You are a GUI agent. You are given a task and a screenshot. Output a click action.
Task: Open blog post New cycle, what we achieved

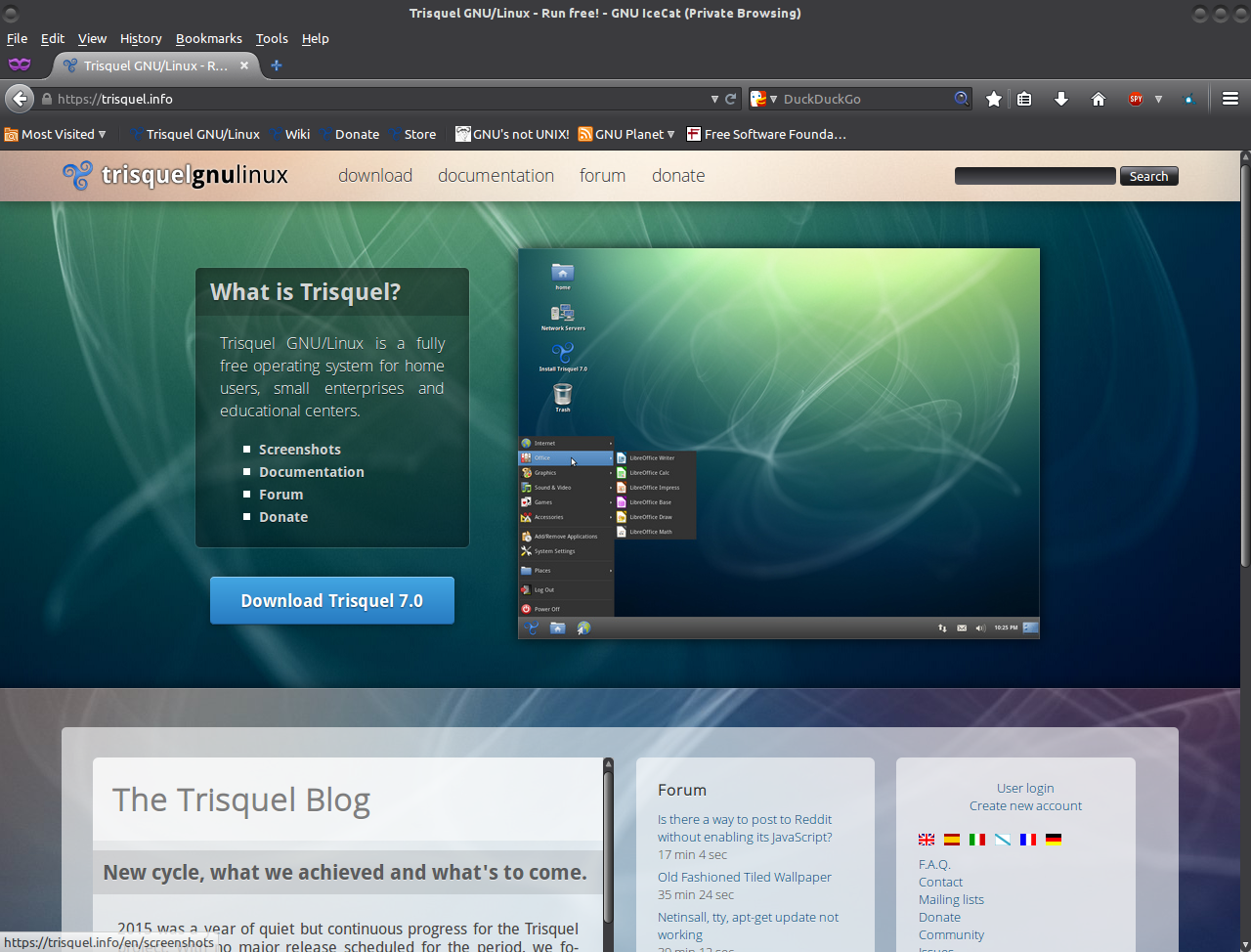pos(345,872)
